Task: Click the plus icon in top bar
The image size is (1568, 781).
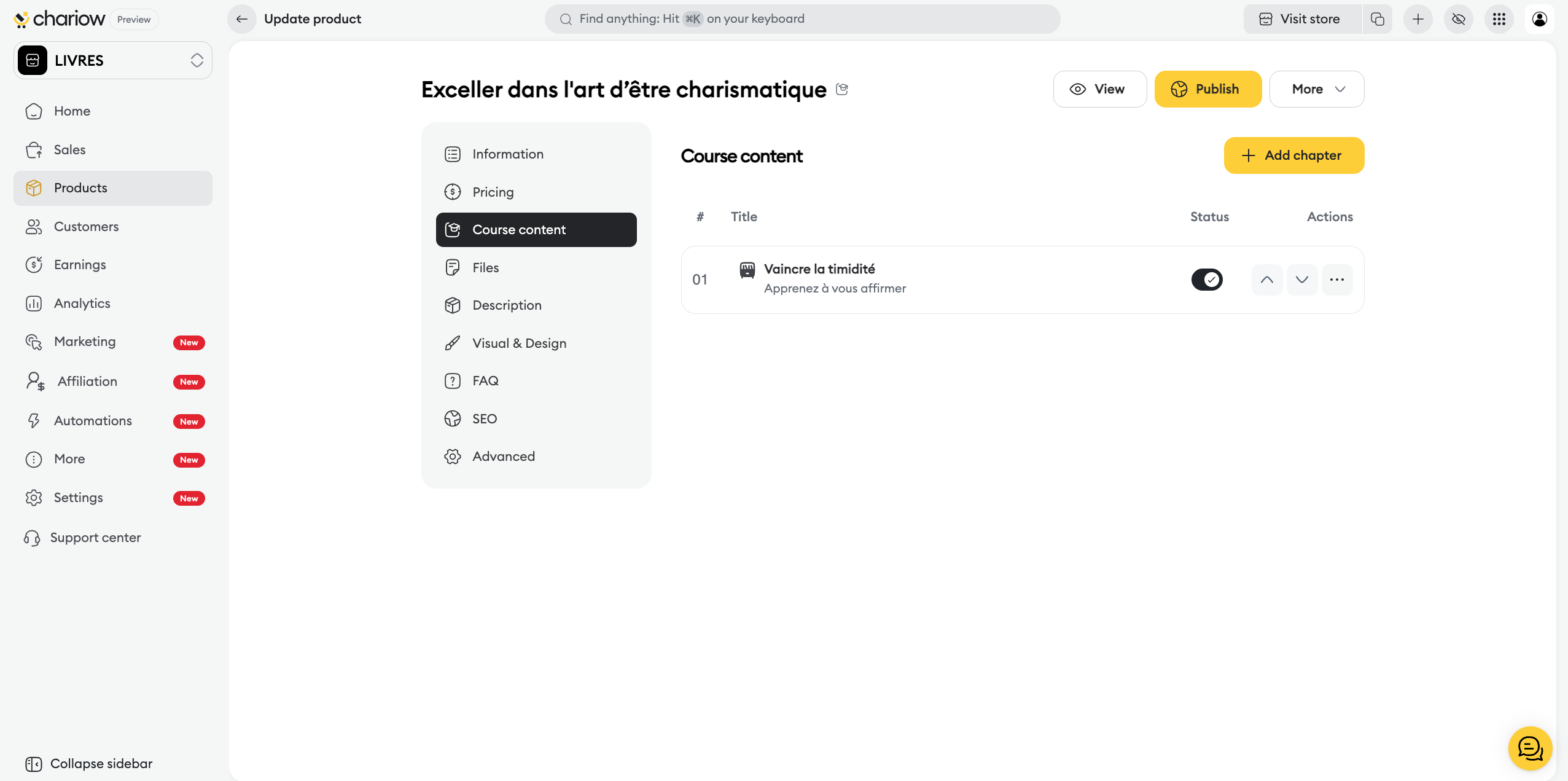Action: click(x=1418, y=19)
